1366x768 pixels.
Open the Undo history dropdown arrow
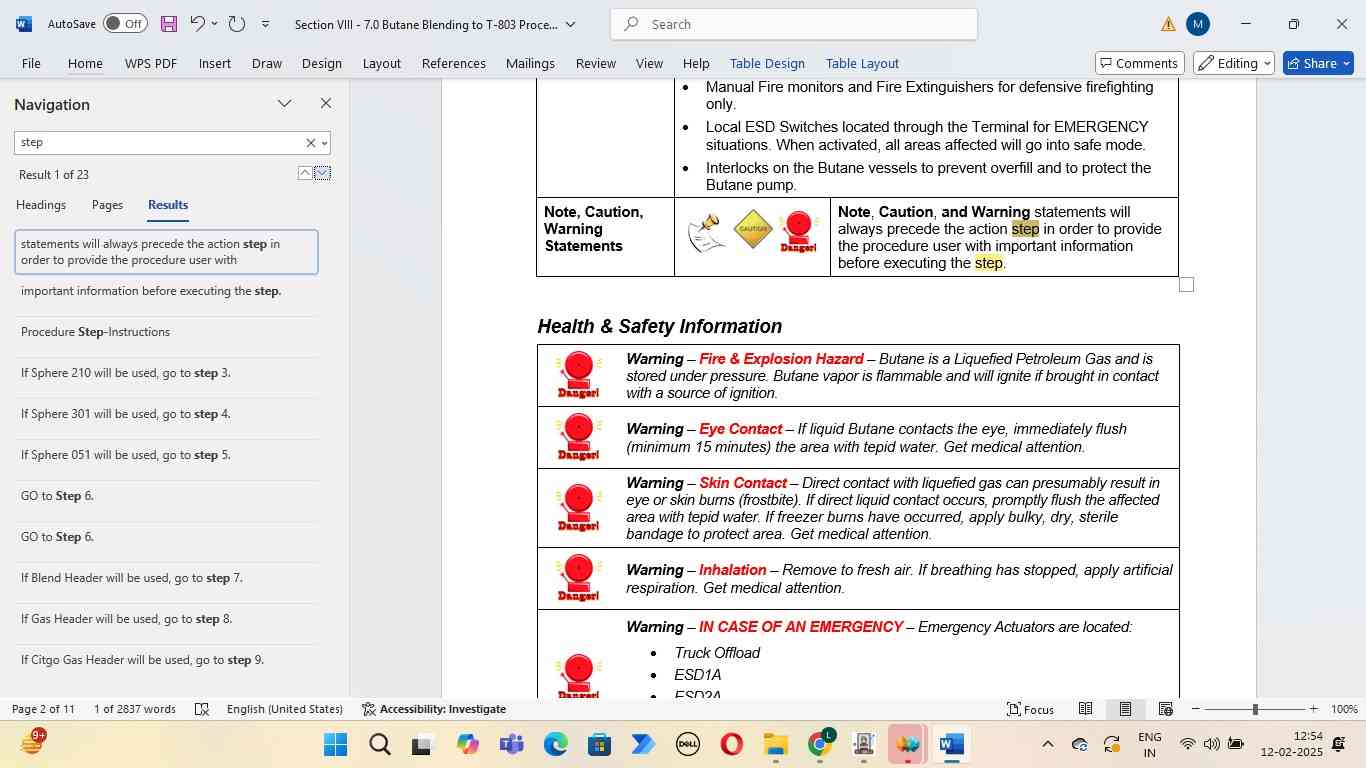214,24
